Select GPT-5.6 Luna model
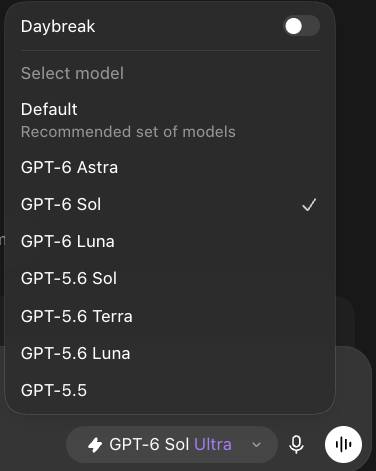This screenshot has width=376, height=471. [x=170, y=353]
